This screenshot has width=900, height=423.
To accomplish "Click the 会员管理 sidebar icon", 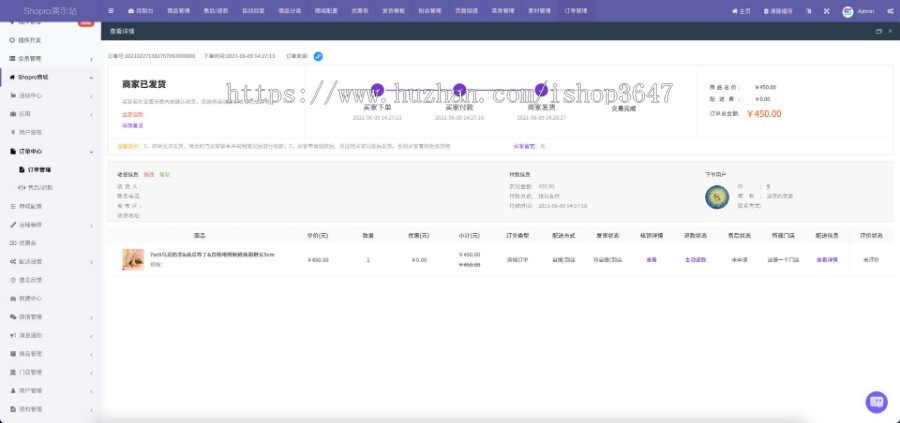I will [x=13, y=59].
